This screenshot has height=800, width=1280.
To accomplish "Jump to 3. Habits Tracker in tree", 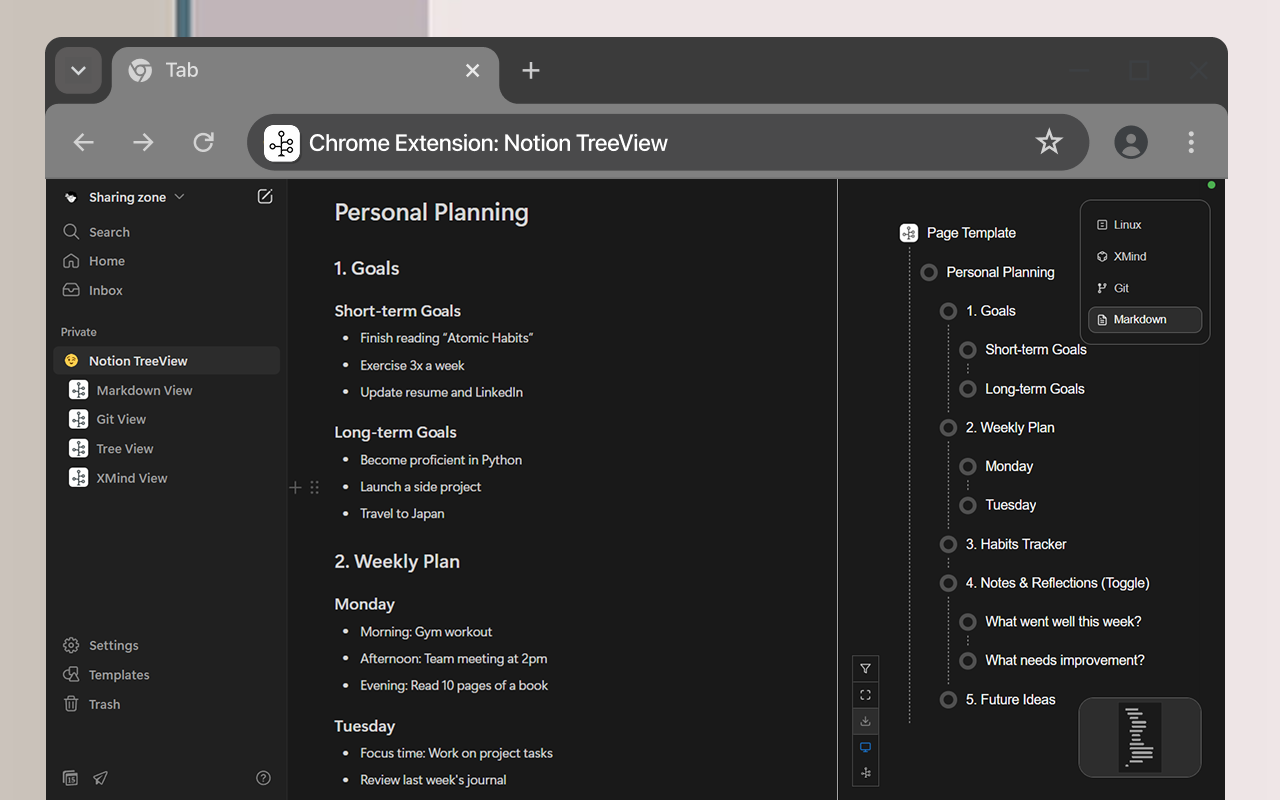I will [x=1016, y=544].
